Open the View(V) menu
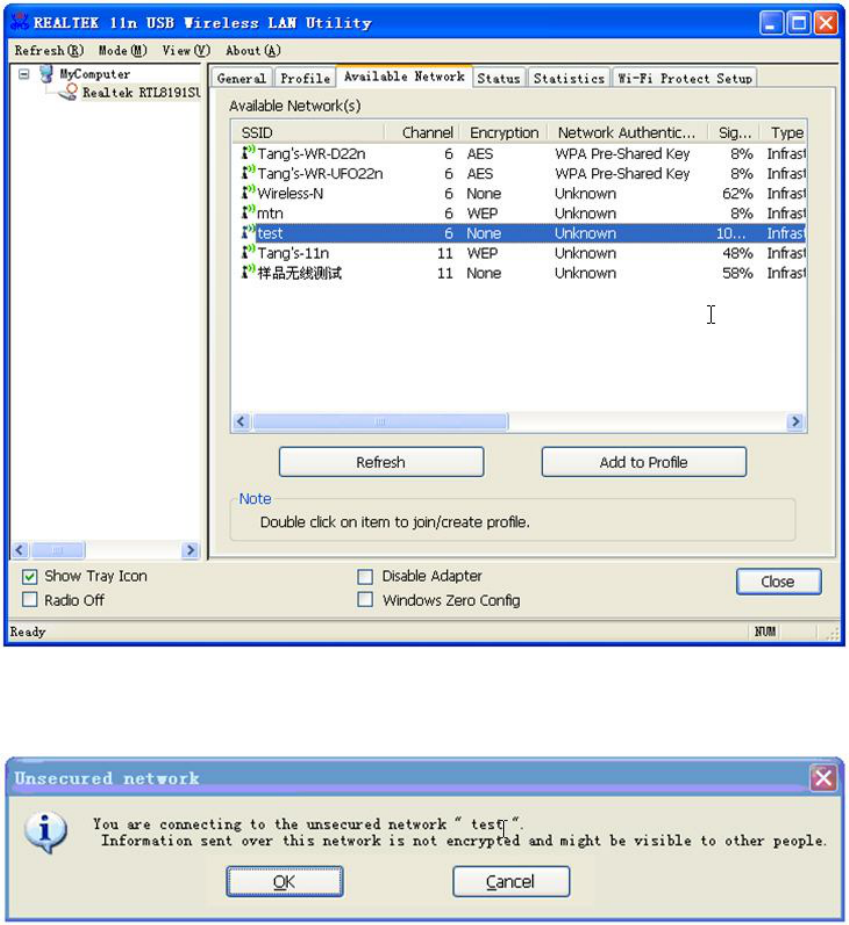Viewport: 849px width, 925px height. (x=186, y=51)
